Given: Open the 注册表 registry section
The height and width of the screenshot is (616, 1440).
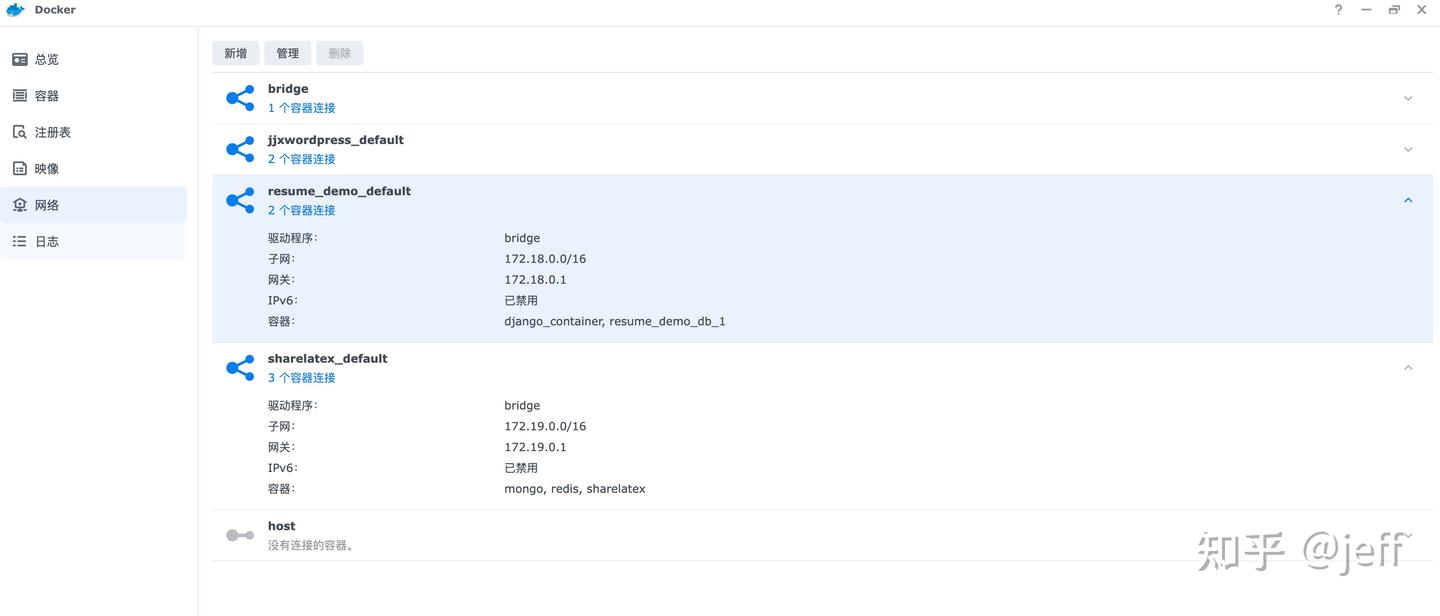Looking at the screenshot, I should (x=20, y=131).
